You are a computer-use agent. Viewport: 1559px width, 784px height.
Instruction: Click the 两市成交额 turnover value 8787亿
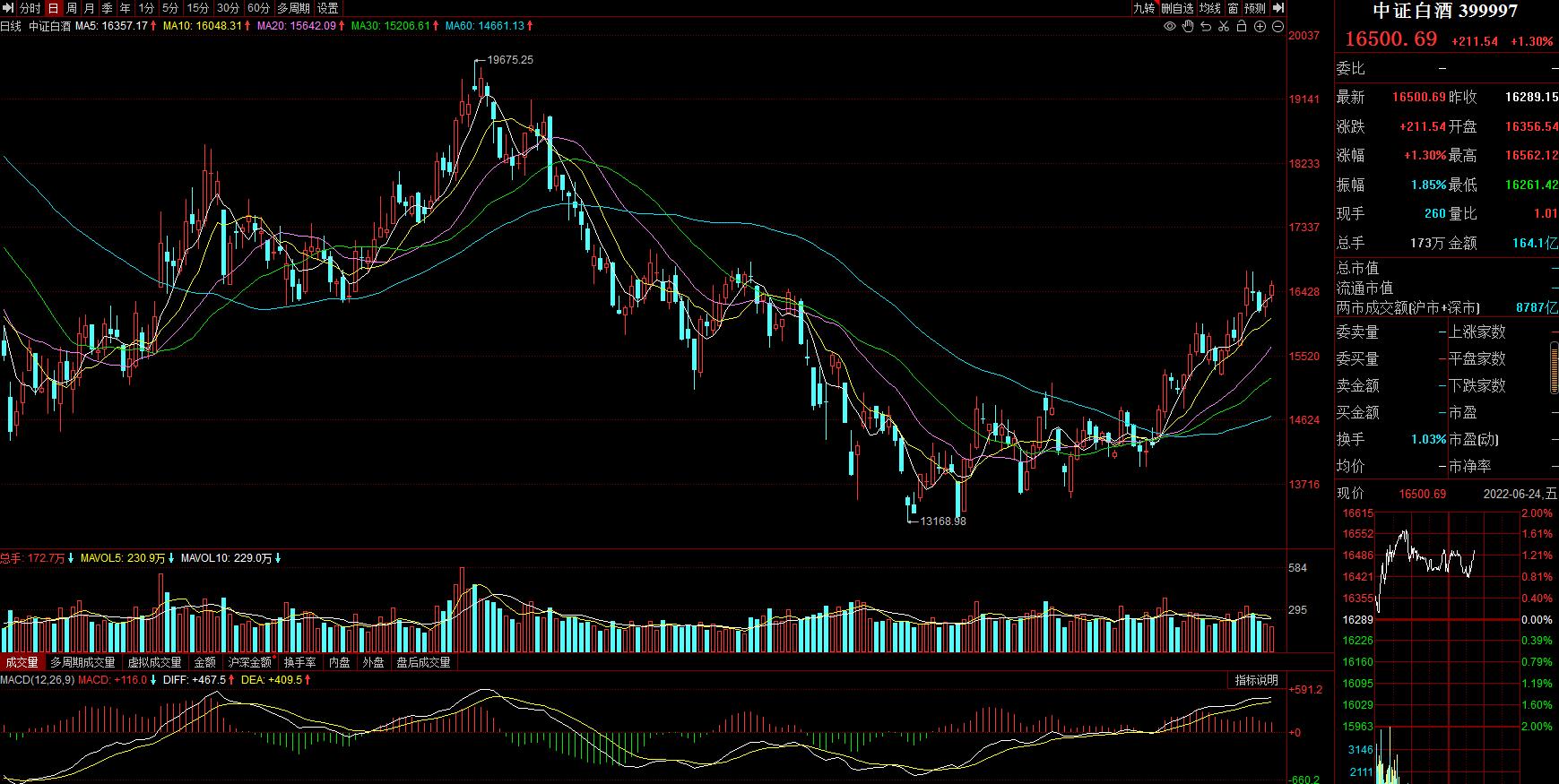[x=1537, y=307]
